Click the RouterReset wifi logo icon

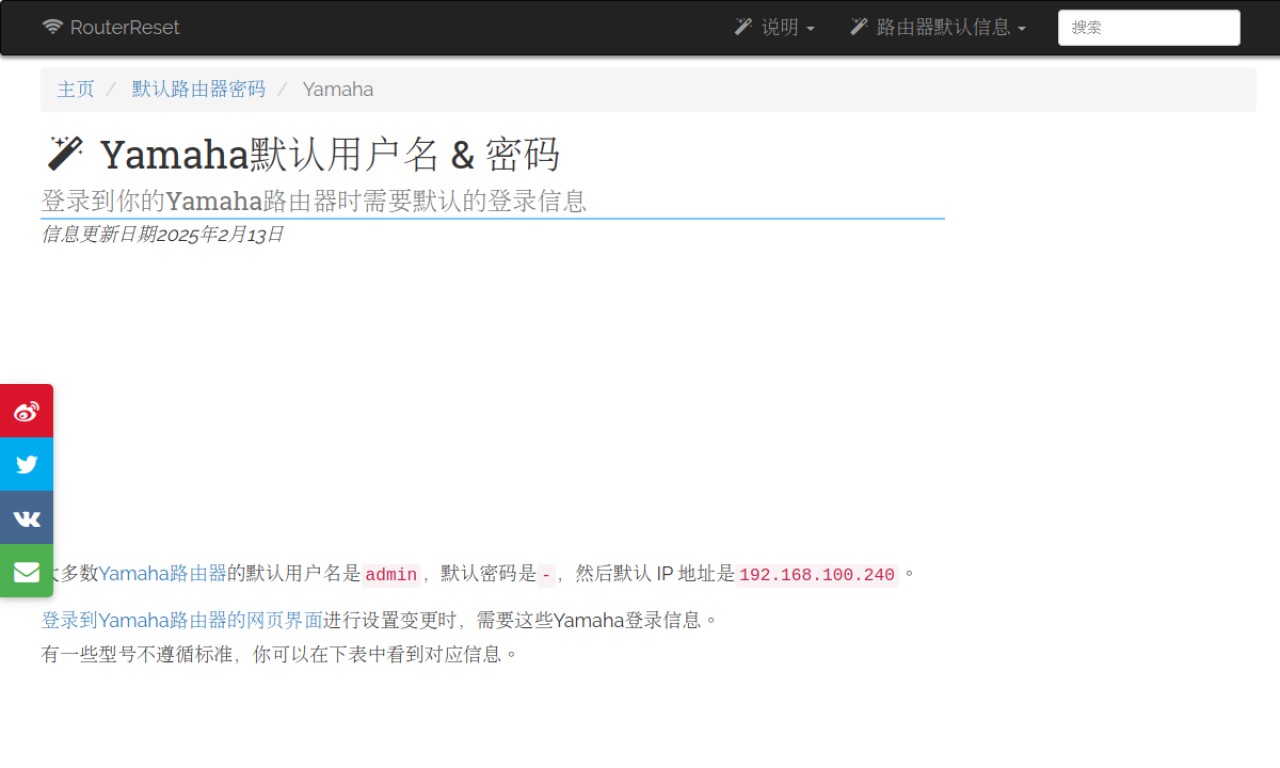pos(52,27)
